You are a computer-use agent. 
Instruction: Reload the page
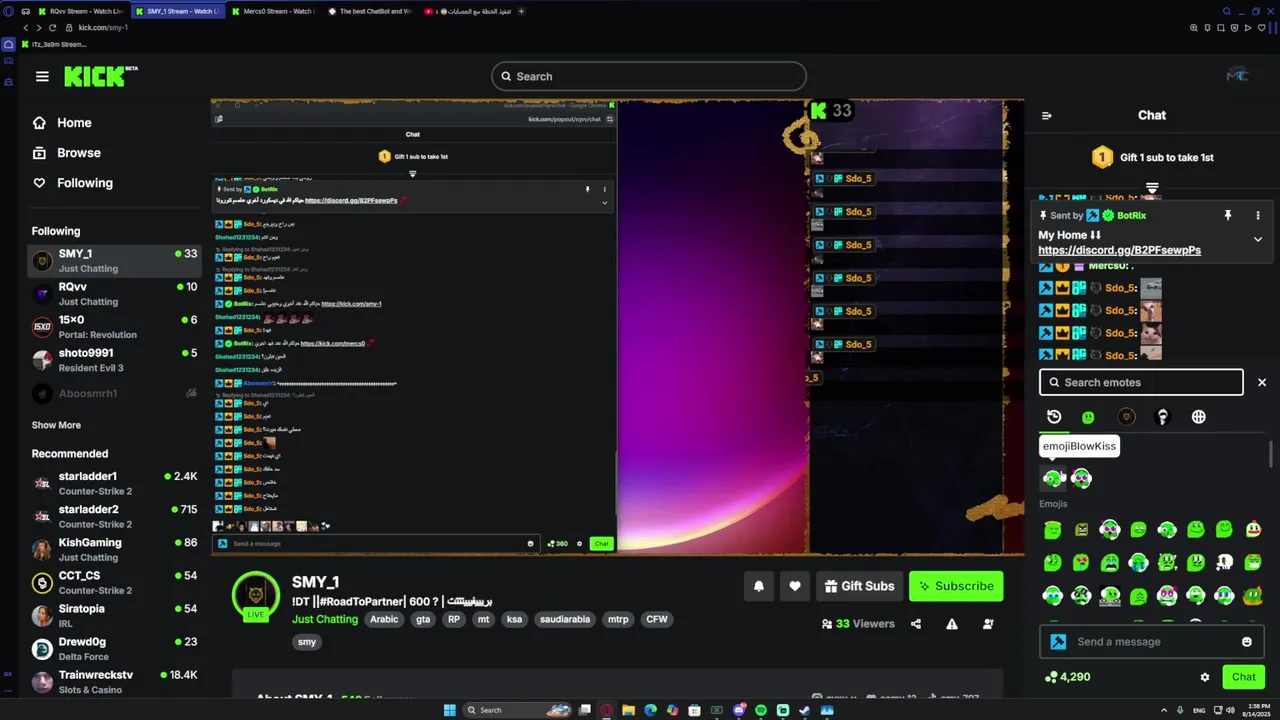[x=51, y=28]
